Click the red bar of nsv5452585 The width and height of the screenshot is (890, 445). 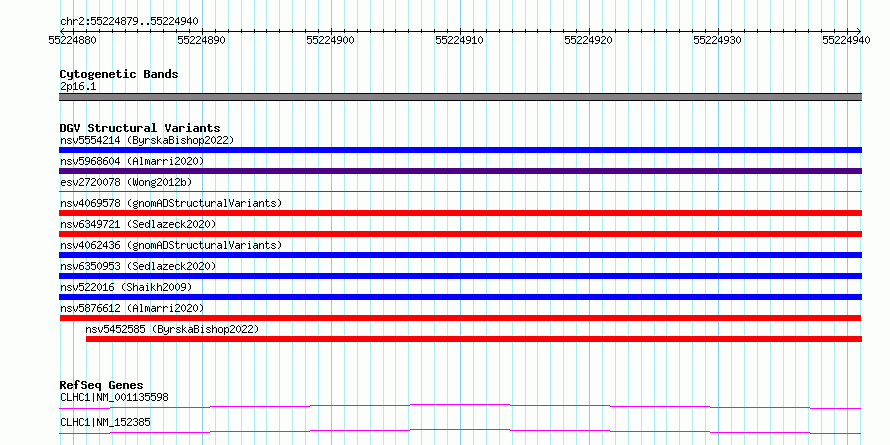[x=474, y=339]
